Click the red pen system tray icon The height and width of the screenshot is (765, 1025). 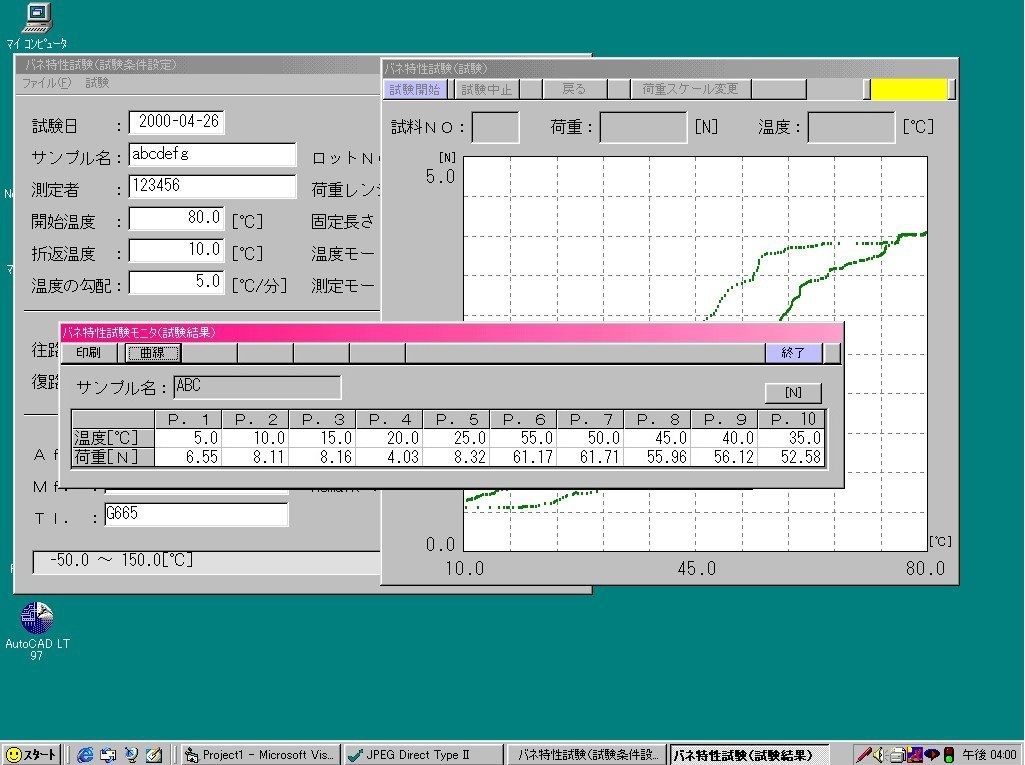[x=864, y=755]
